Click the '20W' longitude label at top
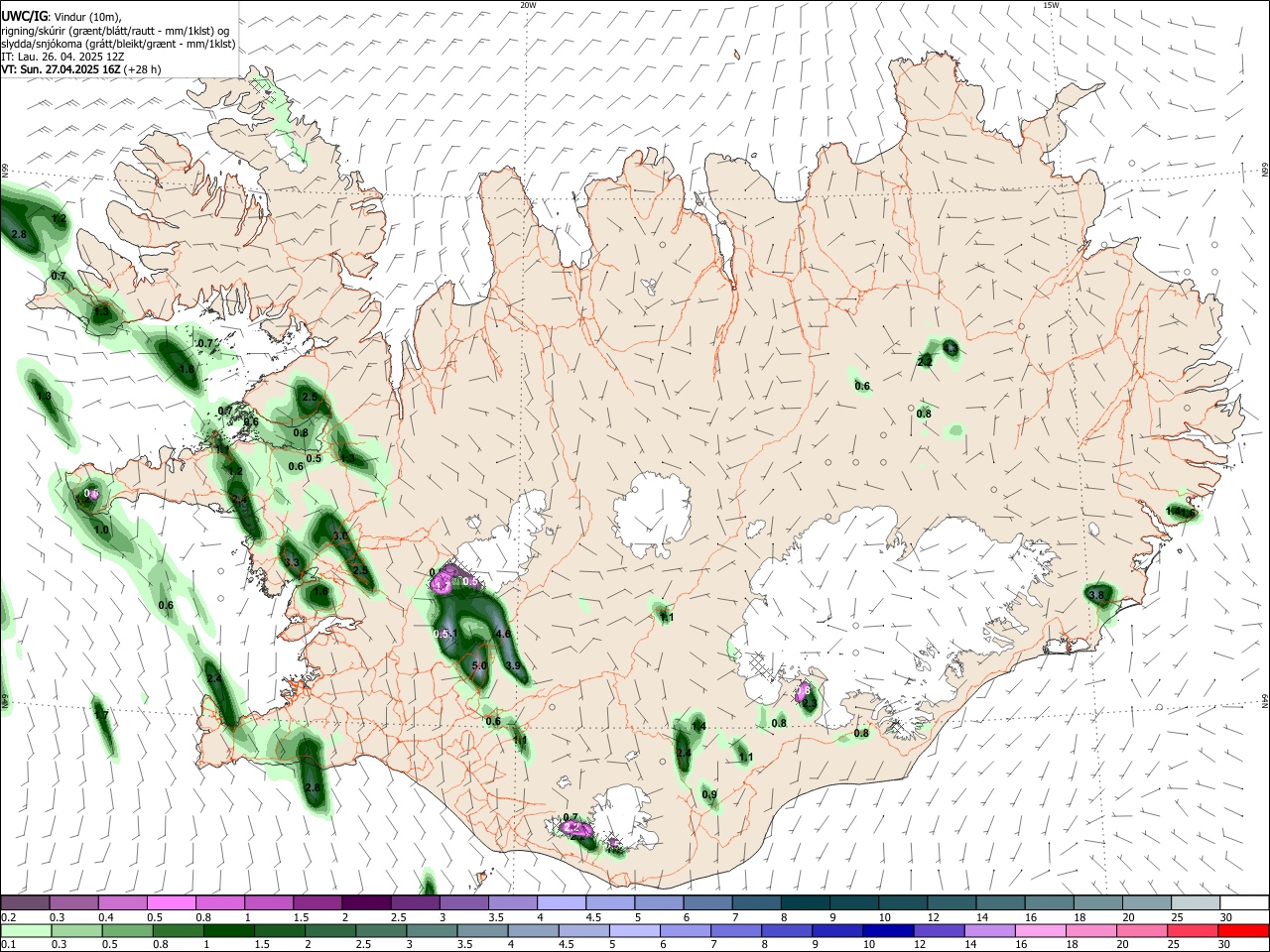This screenshot has height=952, width=1270. [528, 5]
